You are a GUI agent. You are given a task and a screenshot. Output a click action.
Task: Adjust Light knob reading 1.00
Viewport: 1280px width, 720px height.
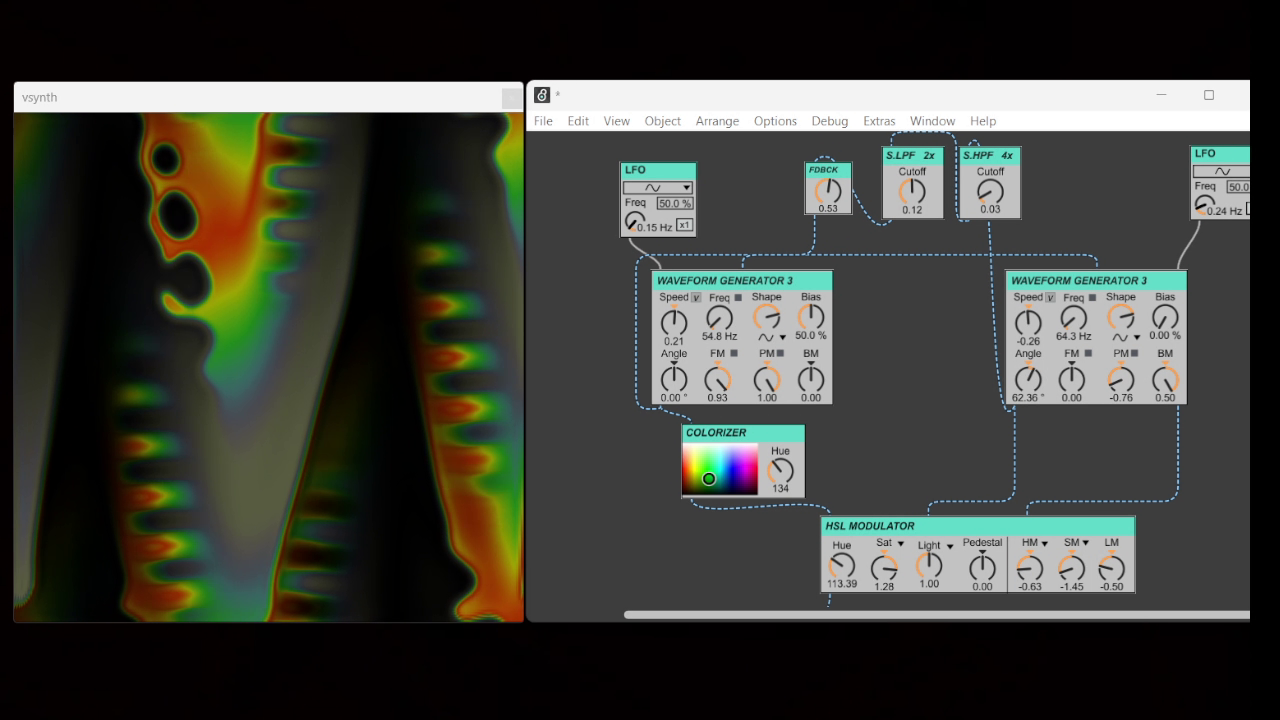click(x=929, y=565)
